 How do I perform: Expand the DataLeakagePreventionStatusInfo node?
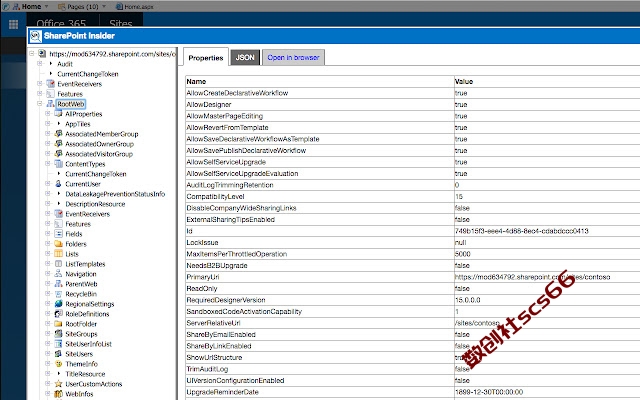point(48,194)
